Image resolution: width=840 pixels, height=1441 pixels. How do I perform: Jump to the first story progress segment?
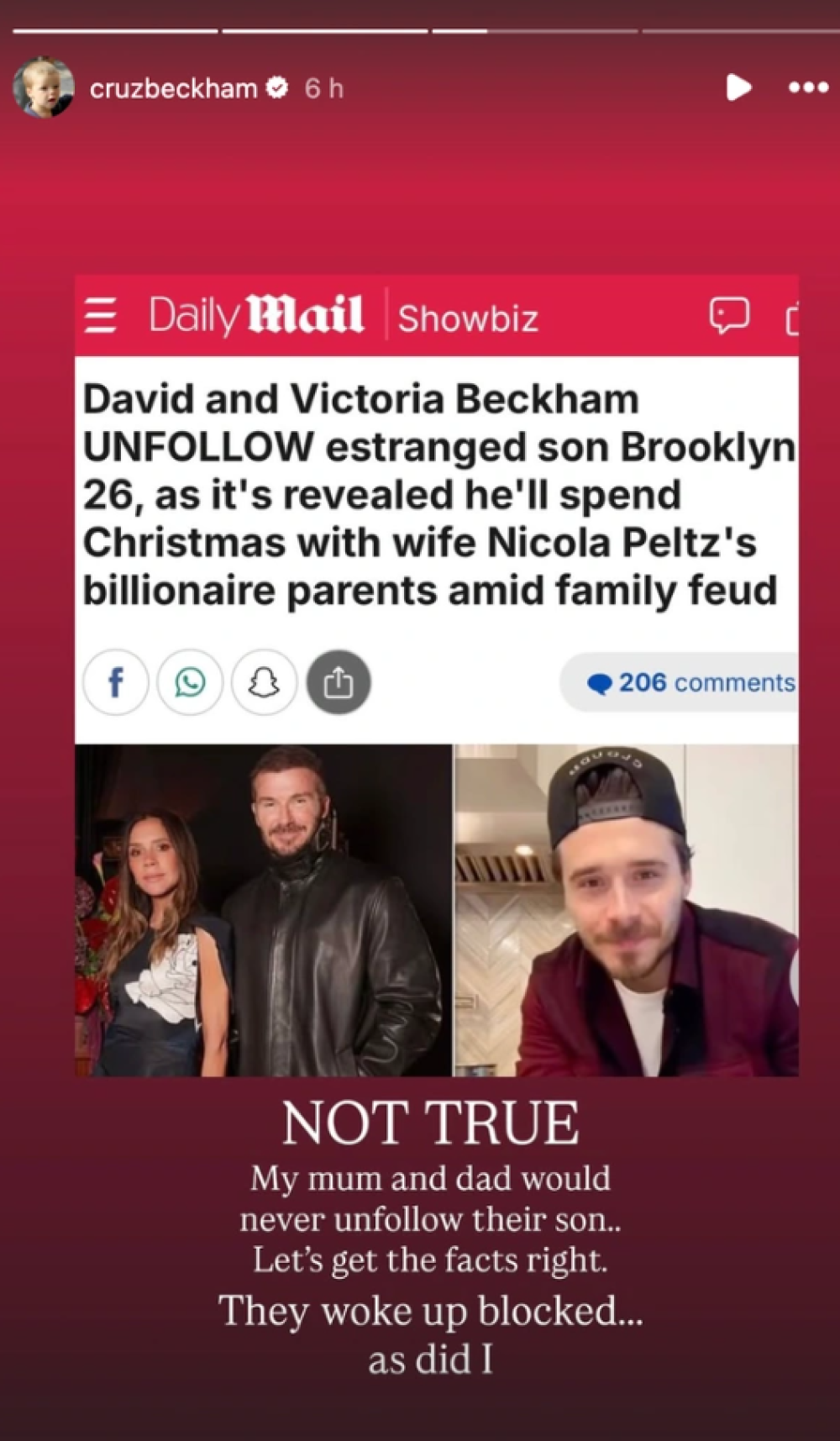point(115,31)
